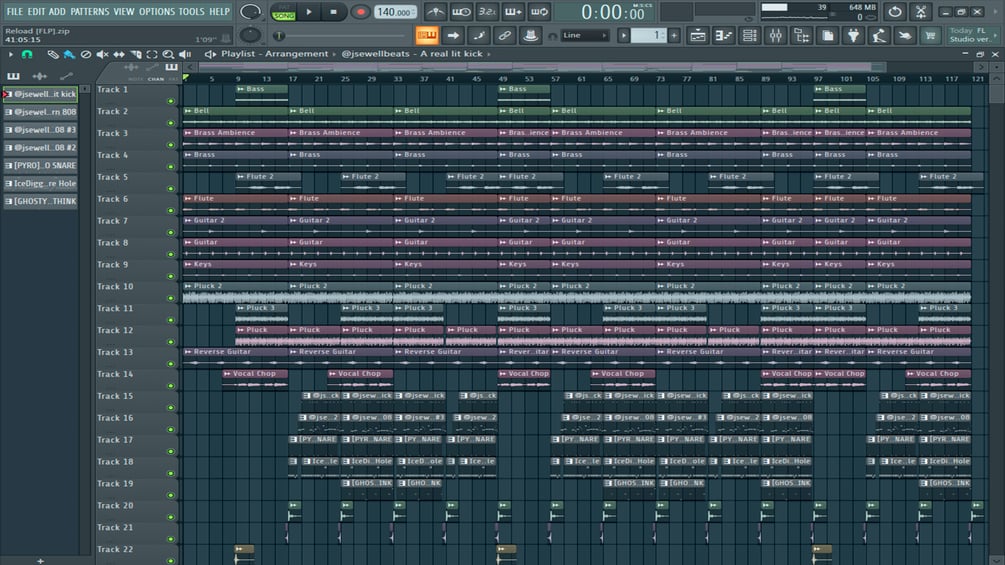Click the bar 49 marker on the timeline
The image size is (1005, 565).
tap(503, 79)
